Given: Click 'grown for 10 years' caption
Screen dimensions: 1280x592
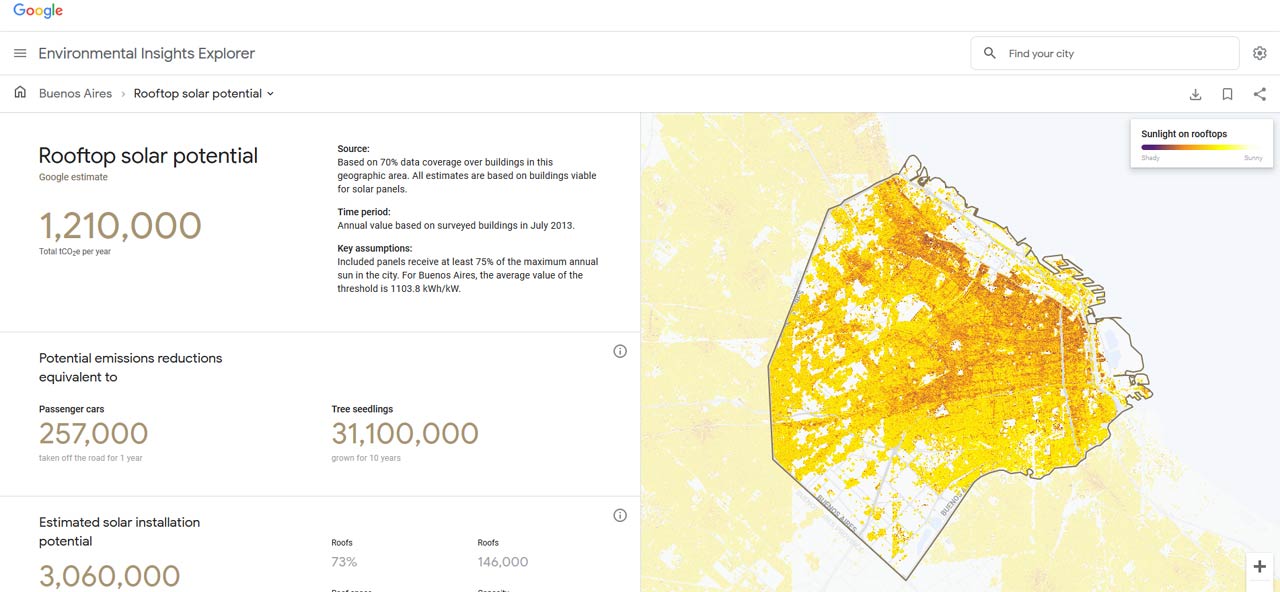Looking at the screenshot, I should [x=366, y=458].
